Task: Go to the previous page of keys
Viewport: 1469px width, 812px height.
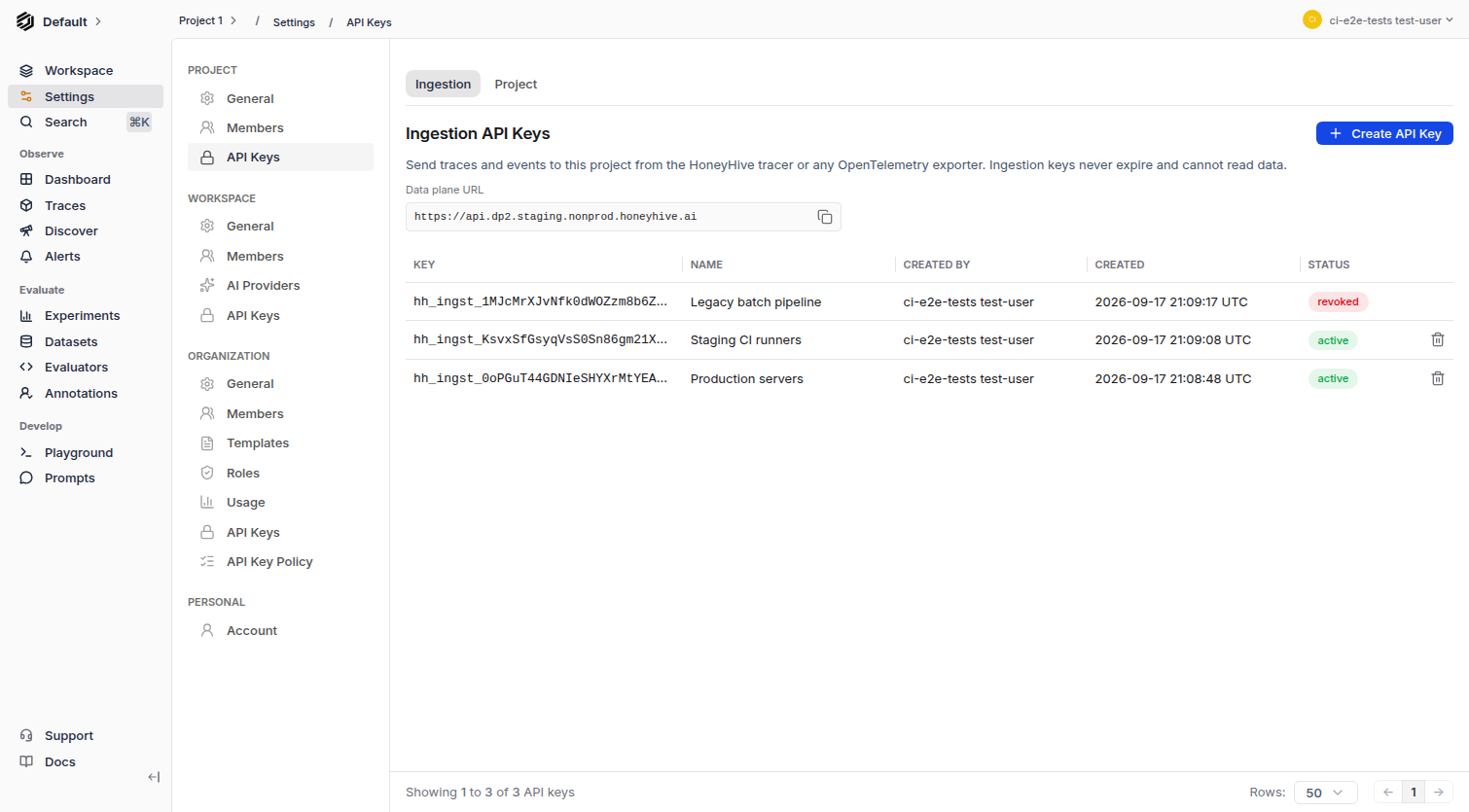Action: 1388,793
